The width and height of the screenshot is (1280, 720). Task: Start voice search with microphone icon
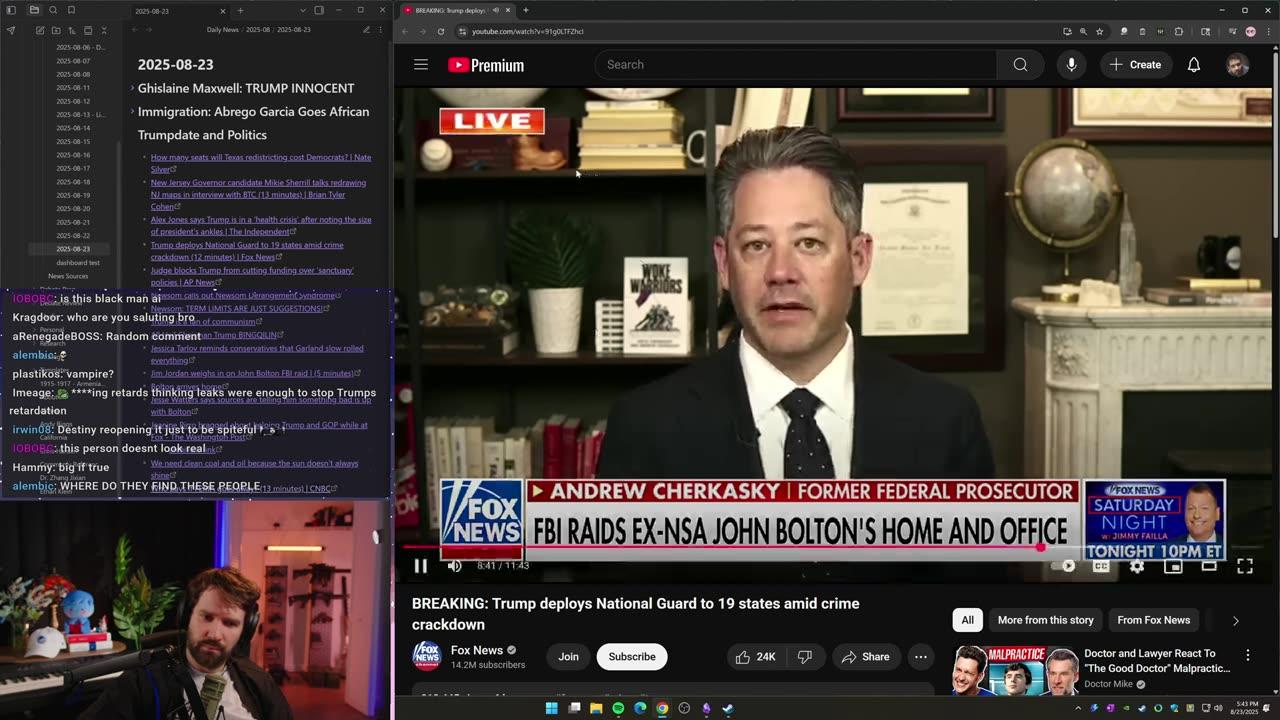click(1071, 65)
